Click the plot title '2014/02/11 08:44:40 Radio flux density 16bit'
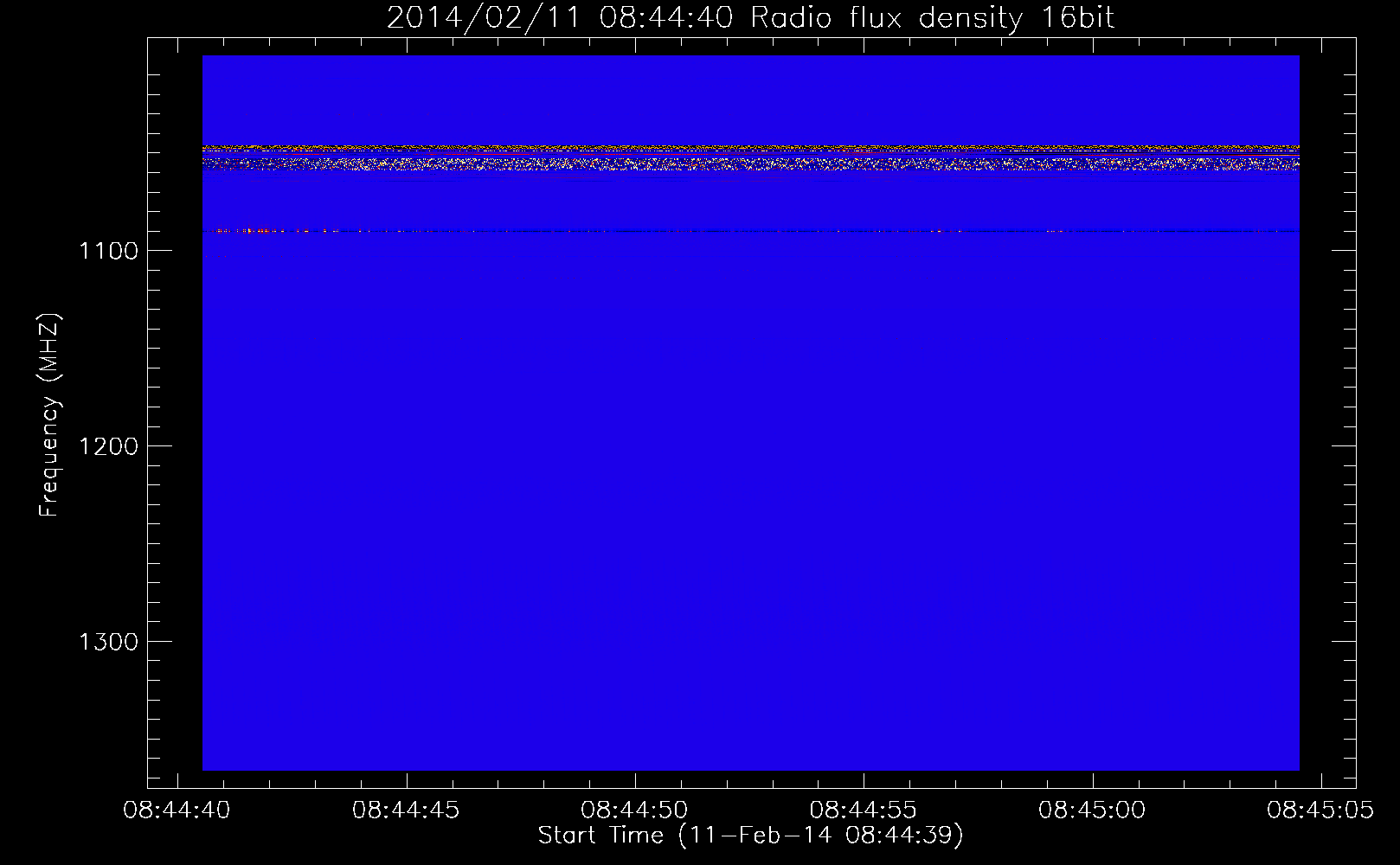The image size is (1400, 865). click(x=750, y=18)
